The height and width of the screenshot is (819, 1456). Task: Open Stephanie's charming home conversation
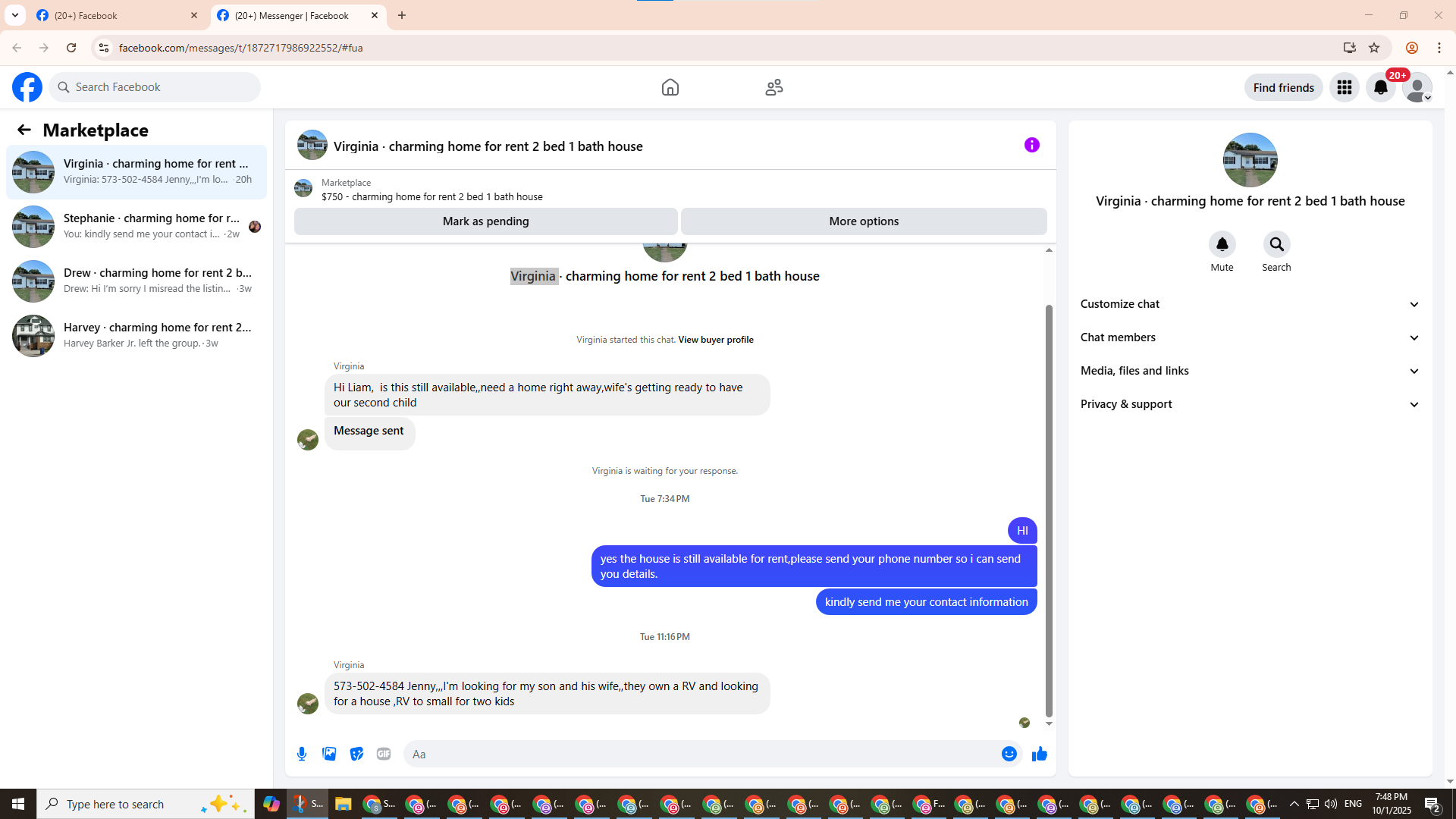pos(136,227)
